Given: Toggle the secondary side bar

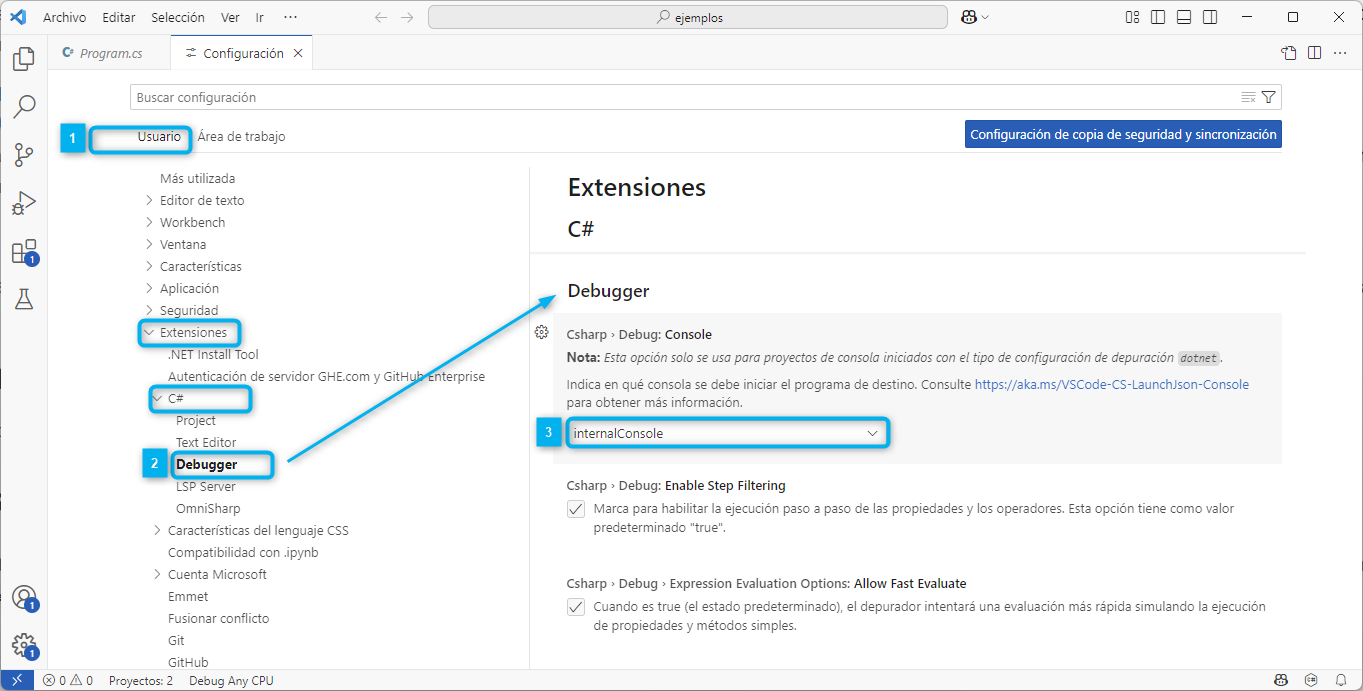Looking at the screenshot, I should 1210,17.
